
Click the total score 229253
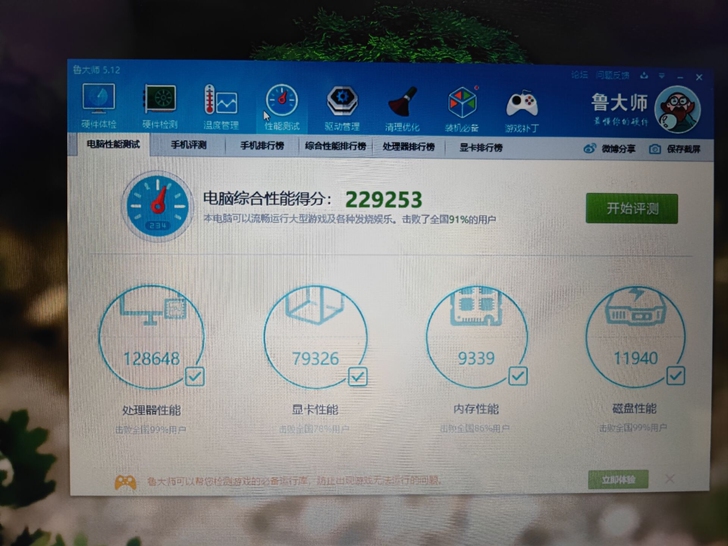click(x=384, y=200)
